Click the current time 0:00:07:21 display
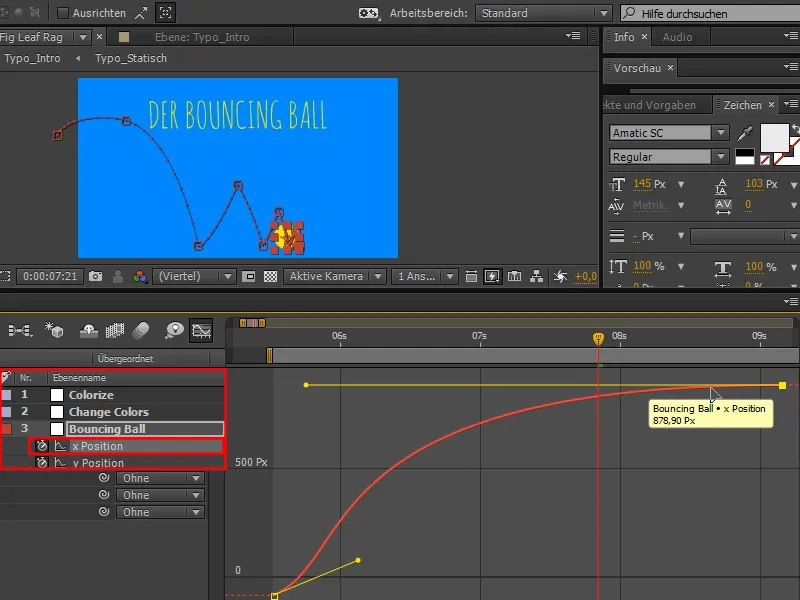The width and height of the screenshot is (800, 600). point(49,276)
